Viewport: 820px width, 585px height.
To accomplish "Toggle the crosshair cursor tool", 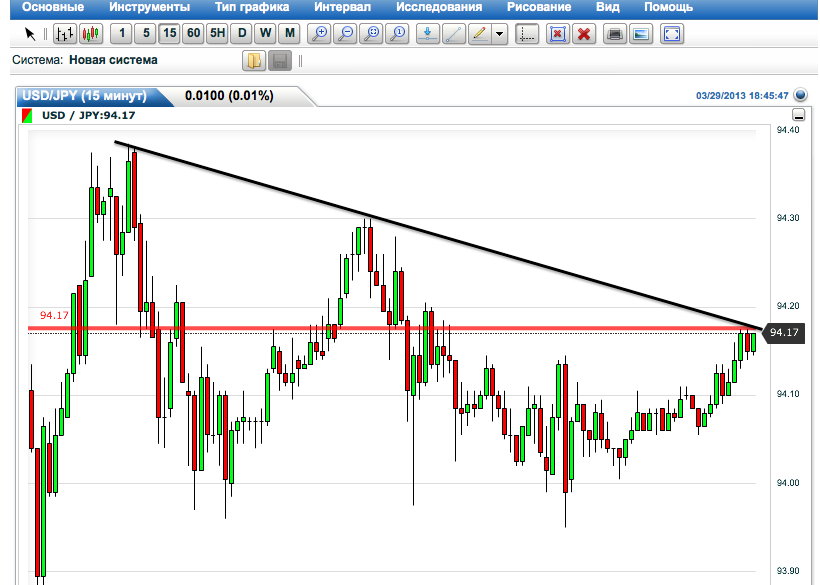I will 527,35.
